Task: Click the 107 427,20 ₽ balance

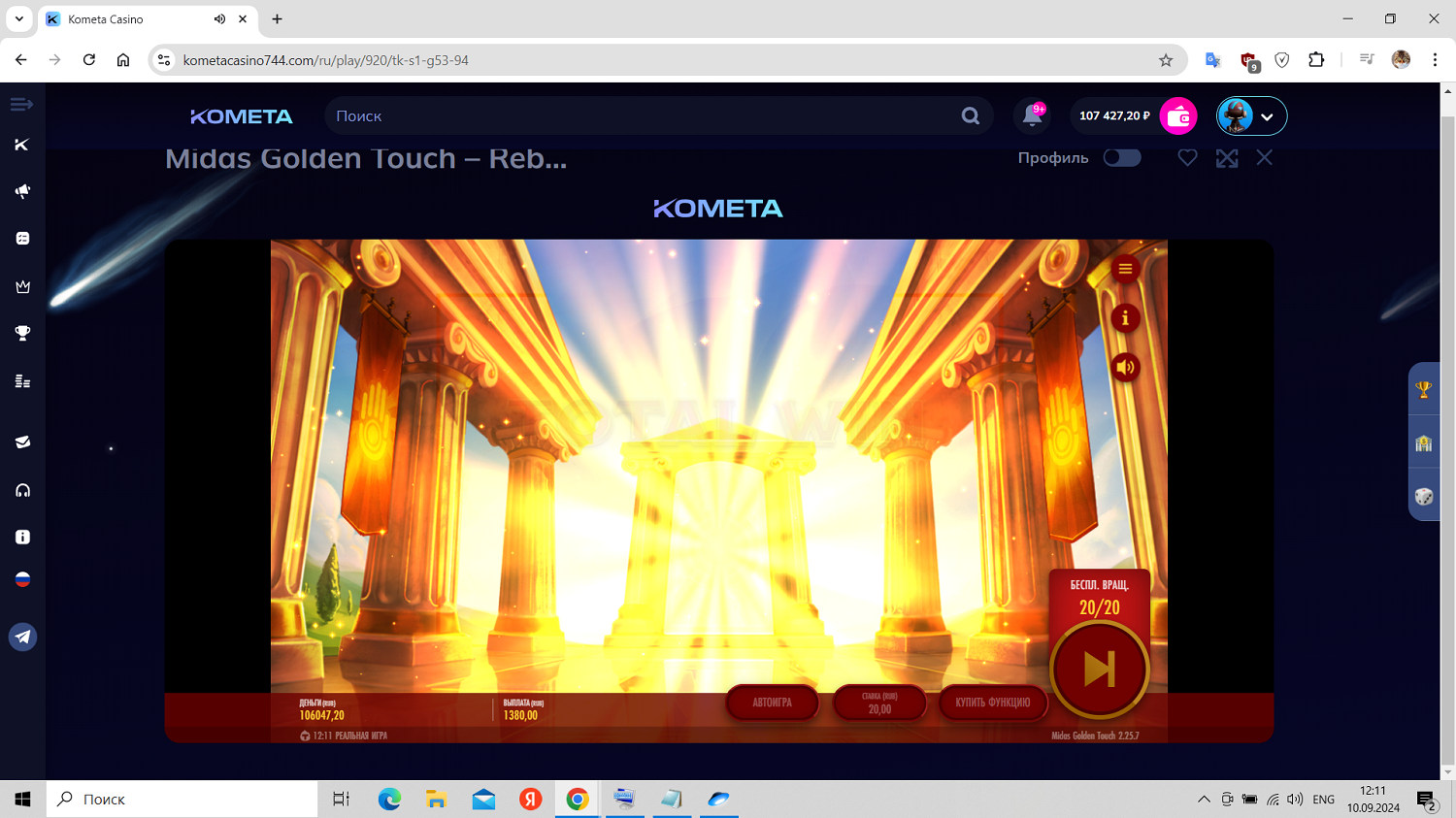Action: [x=1114, y=115]
